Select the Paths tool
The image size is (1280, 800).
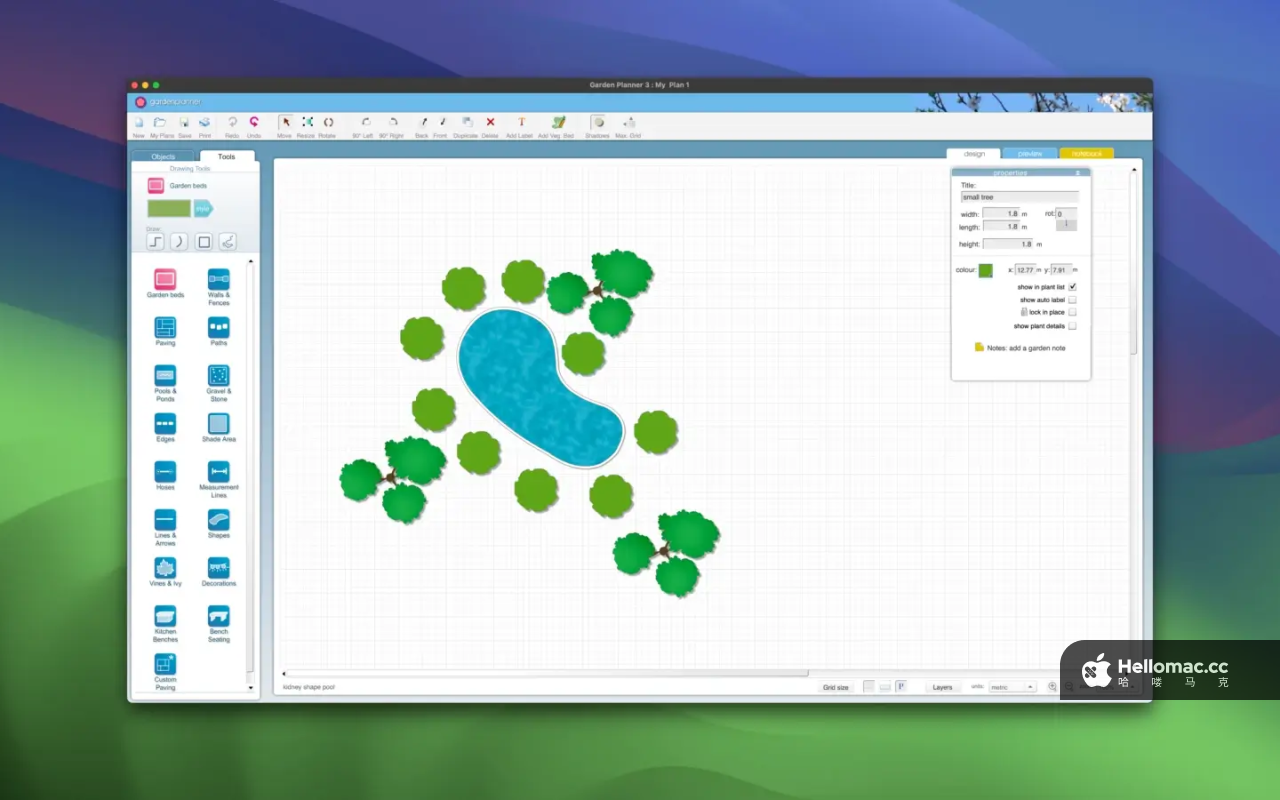(218, 328)
